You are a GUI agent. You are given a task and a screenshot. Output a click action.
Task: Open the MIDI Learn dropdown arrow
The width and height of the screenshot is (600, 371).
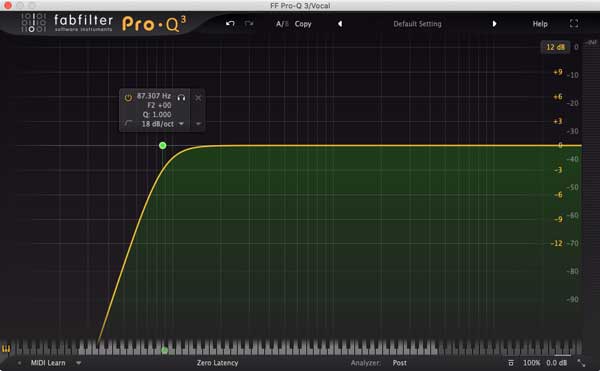78,363
